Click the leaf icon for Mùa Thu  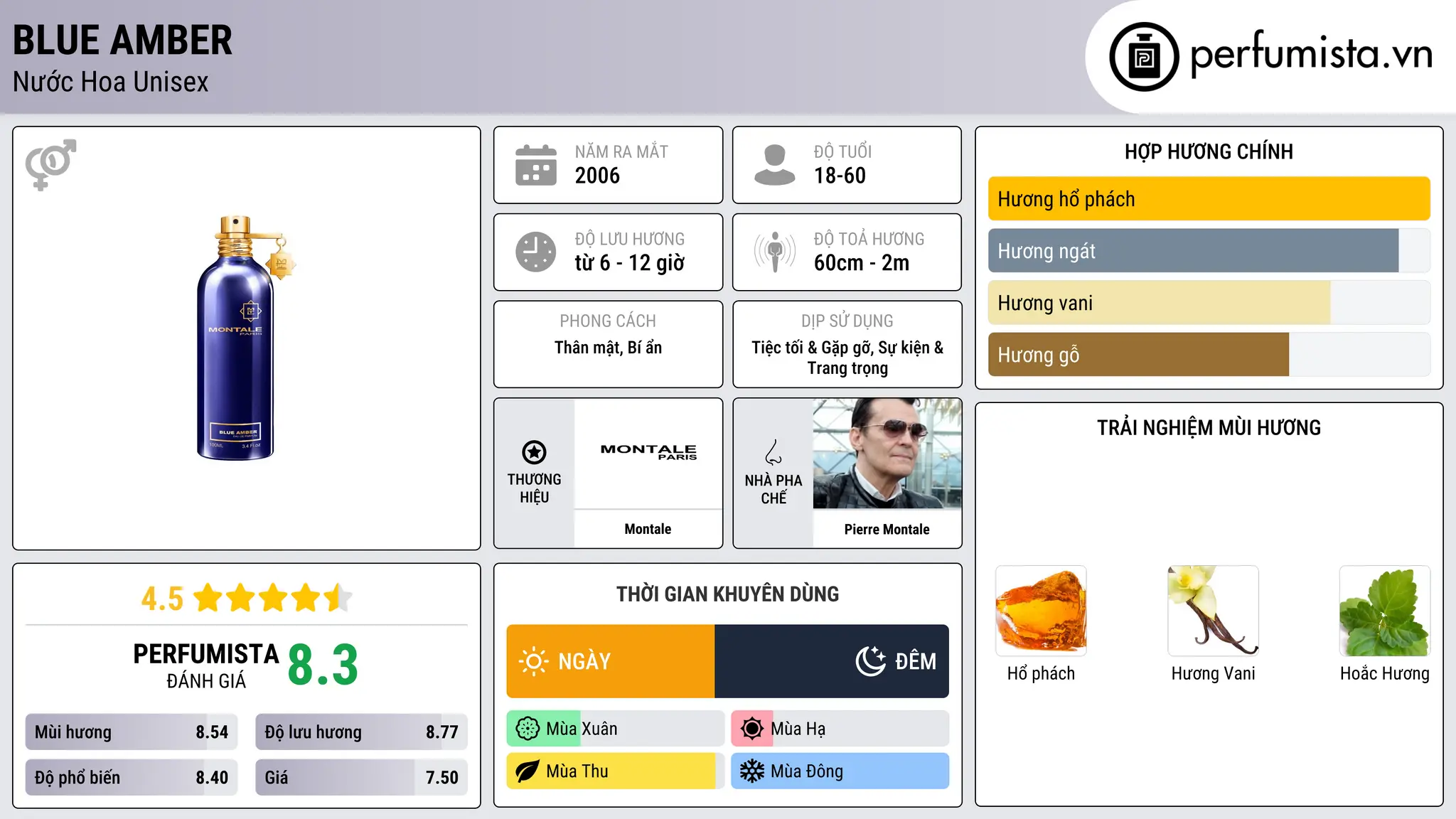pyautogui.click(x=528, y=771)
